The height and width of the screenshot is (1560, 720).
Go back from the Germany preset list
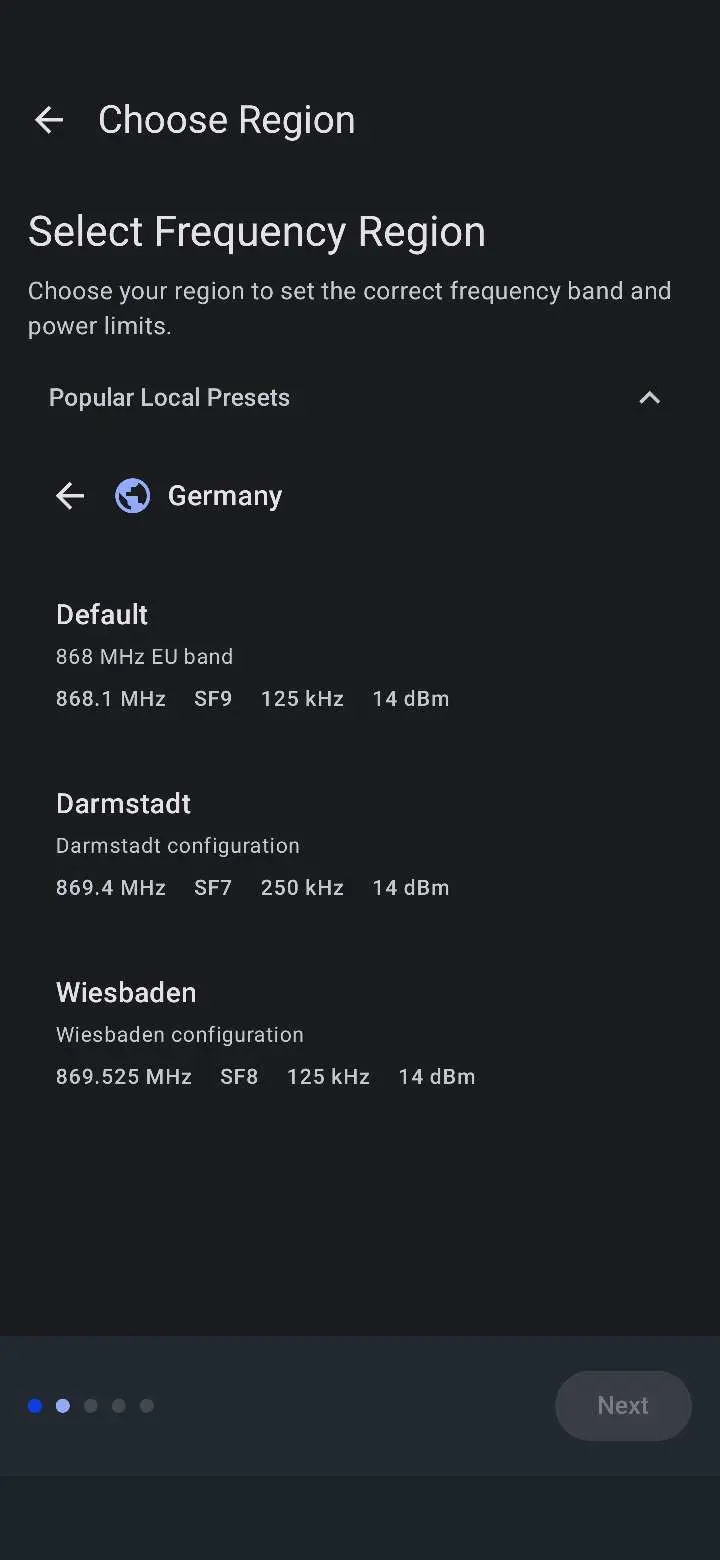[70, 496]
